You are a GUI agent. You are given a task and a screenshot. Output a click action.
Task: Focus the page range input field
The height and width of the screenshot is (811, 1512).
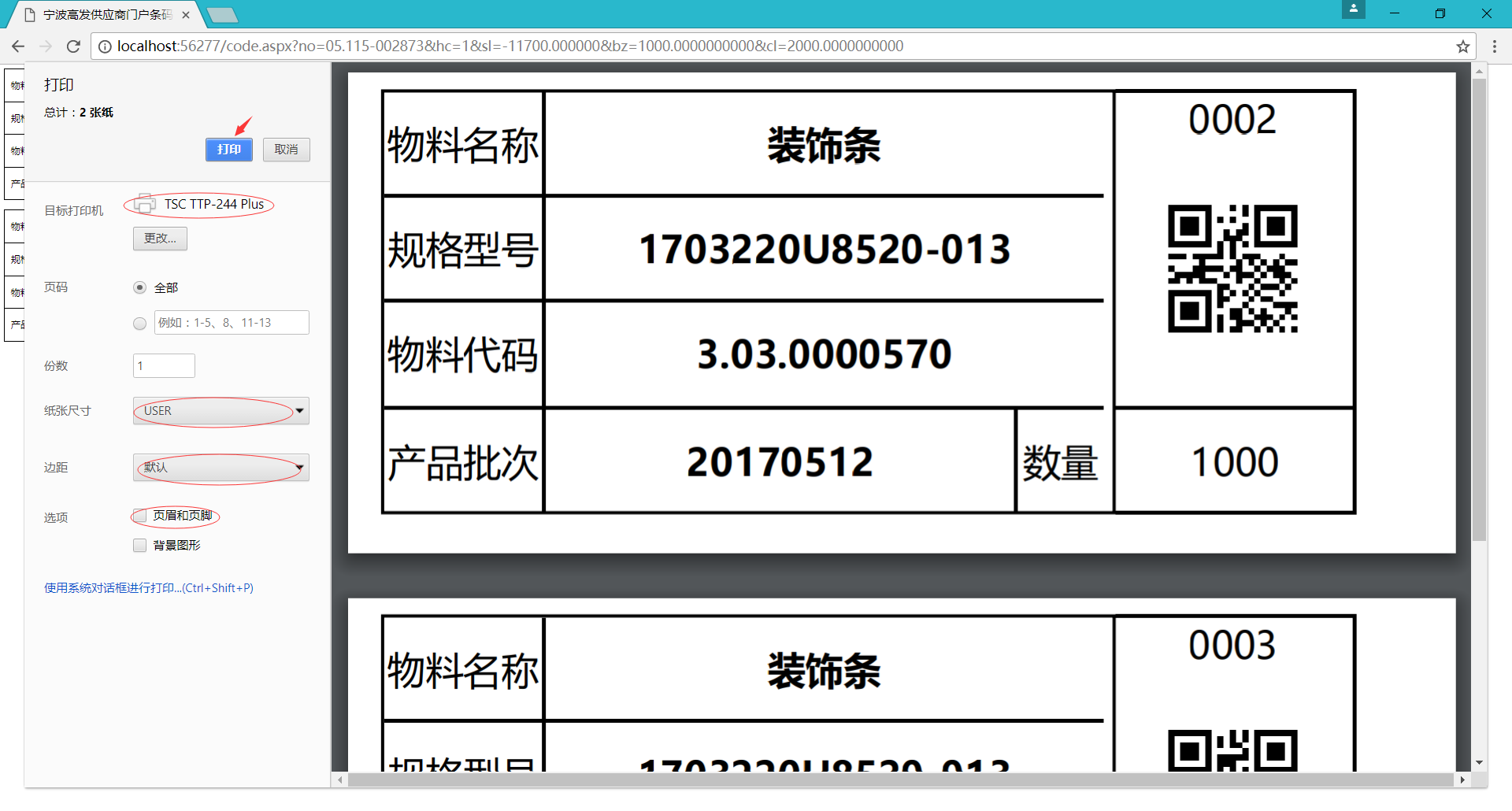[232, 323]
